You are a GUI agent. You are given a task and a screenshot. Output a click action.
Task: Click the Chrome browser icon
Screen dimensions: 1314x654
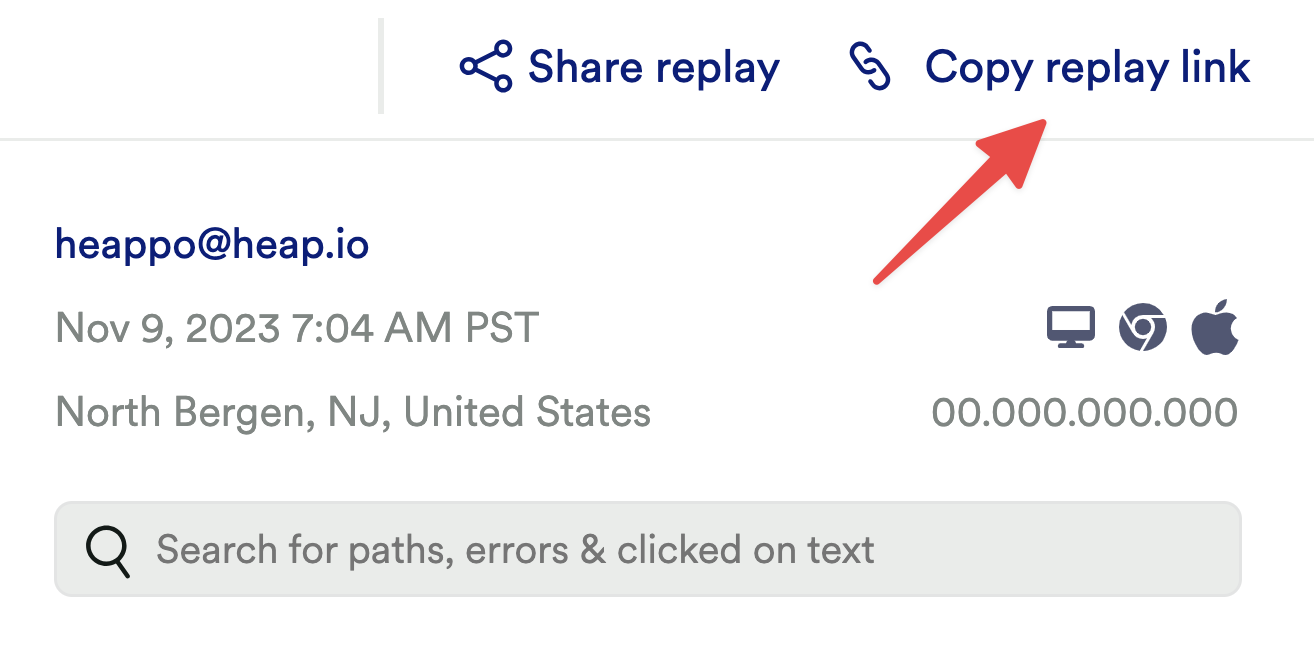click(x=1142, y=328)
